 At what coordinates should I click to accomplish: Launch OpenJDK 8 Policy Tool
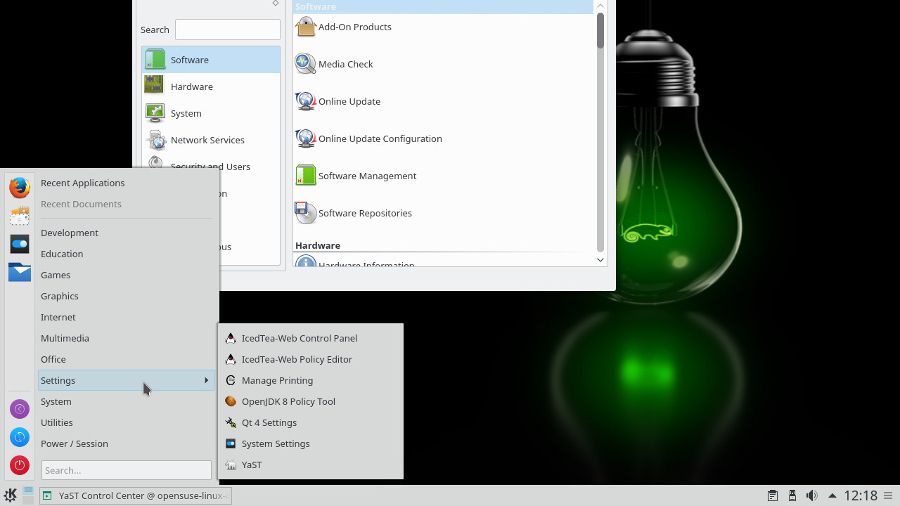[x=311, y=402]
